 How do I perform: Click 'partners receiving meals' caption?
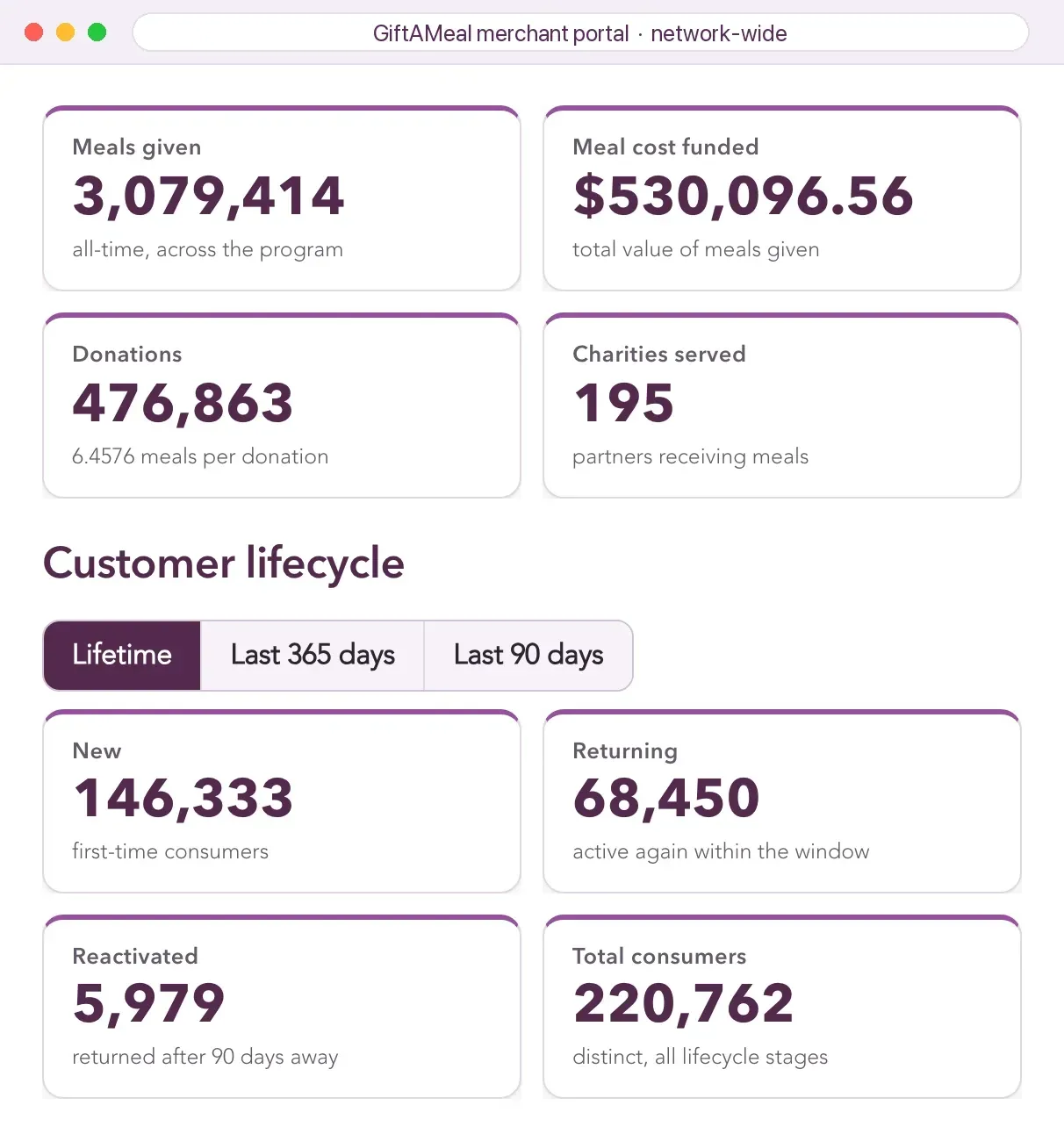pos(690,456)
